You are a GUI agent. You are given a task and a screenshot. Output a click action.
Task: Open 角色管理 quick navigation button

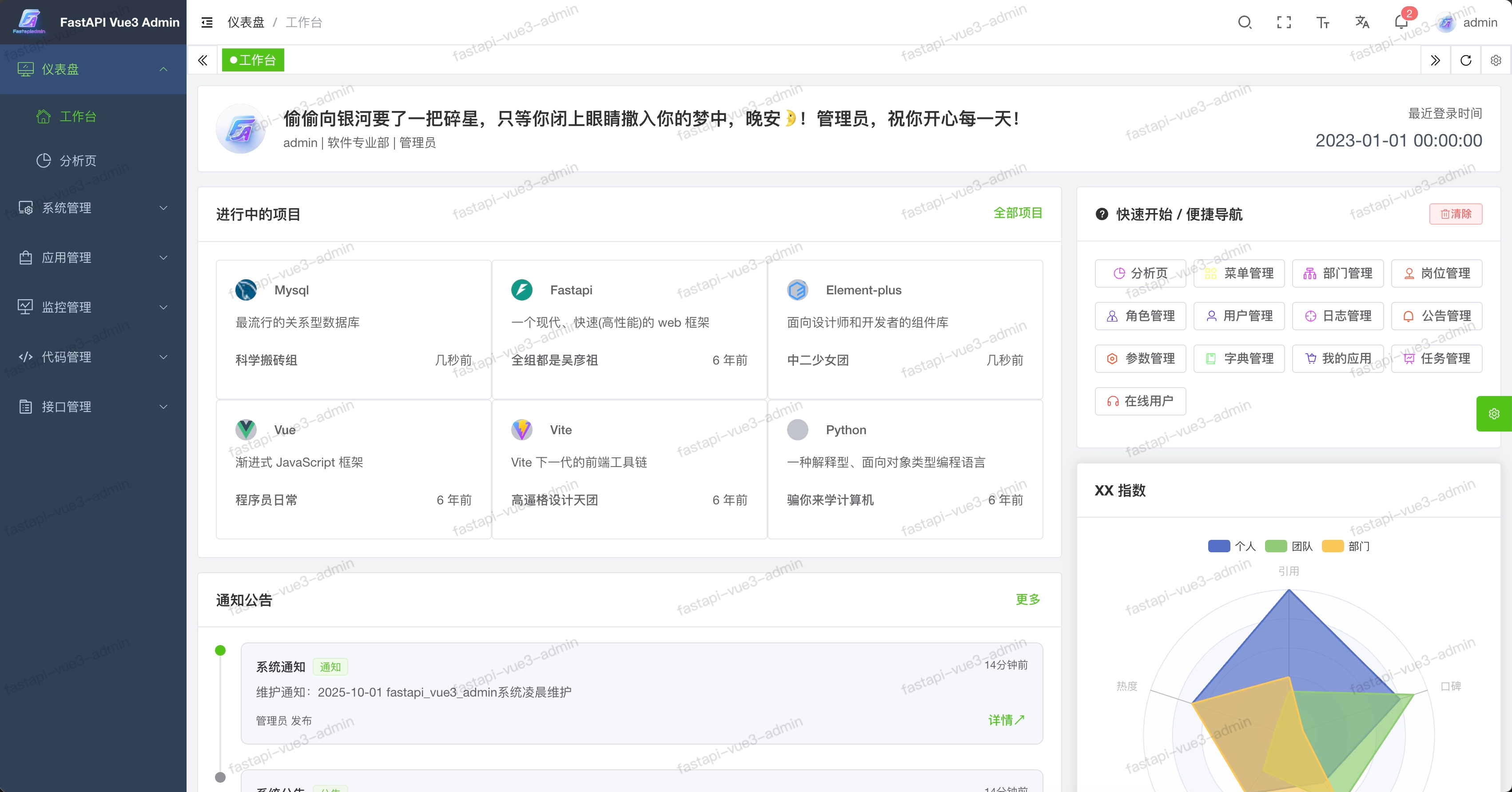coord(1140,316)
